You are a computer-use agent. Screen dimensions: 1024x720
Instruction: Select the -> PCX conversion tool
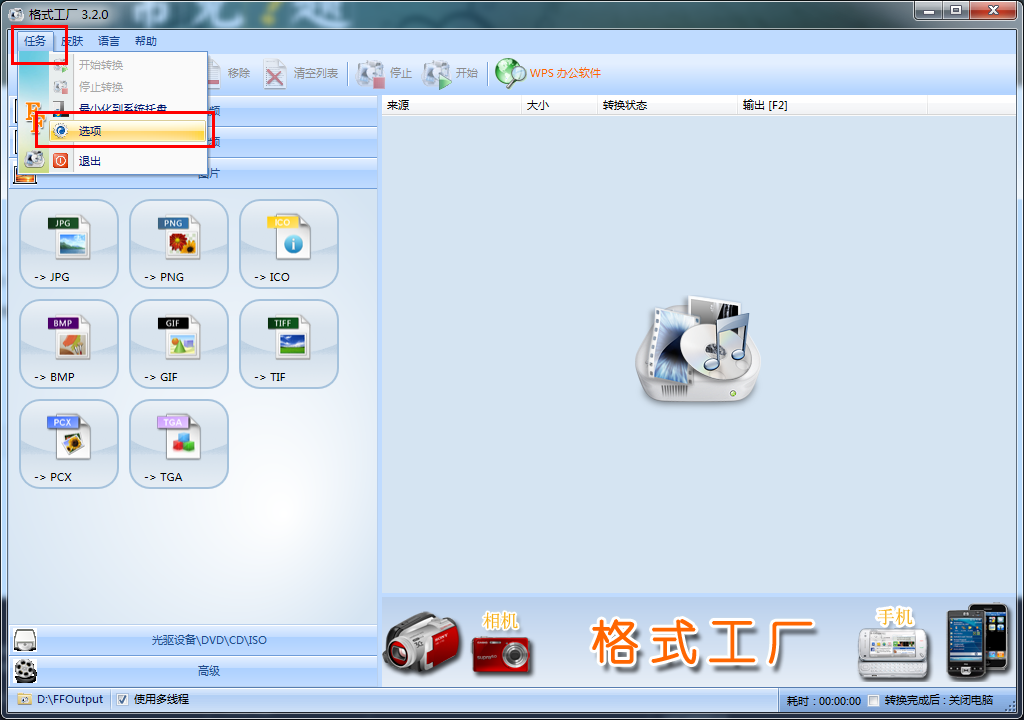pos(68,443)
